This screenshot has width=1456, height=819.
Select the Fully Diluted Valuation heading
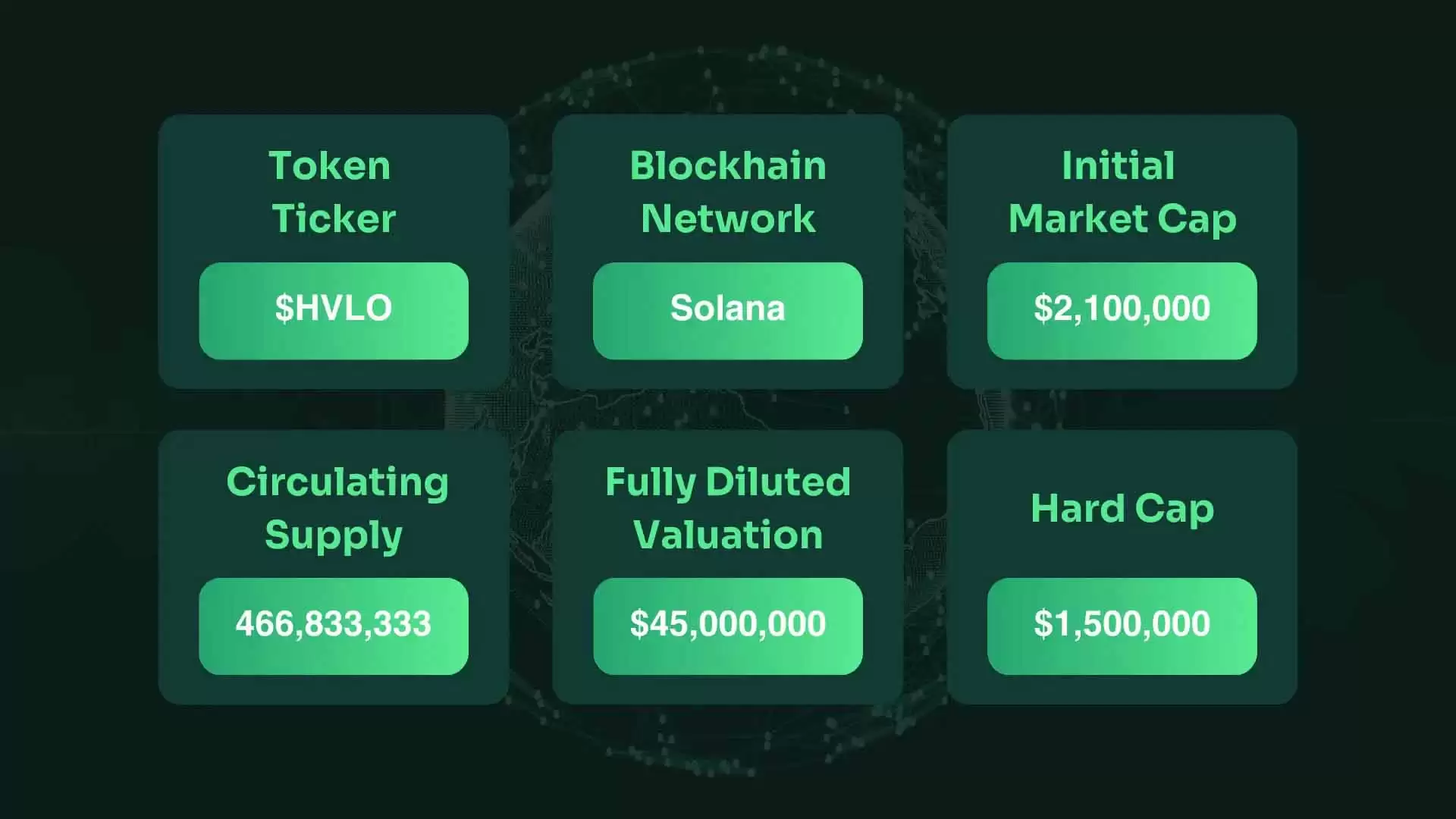tap(727, 508)
